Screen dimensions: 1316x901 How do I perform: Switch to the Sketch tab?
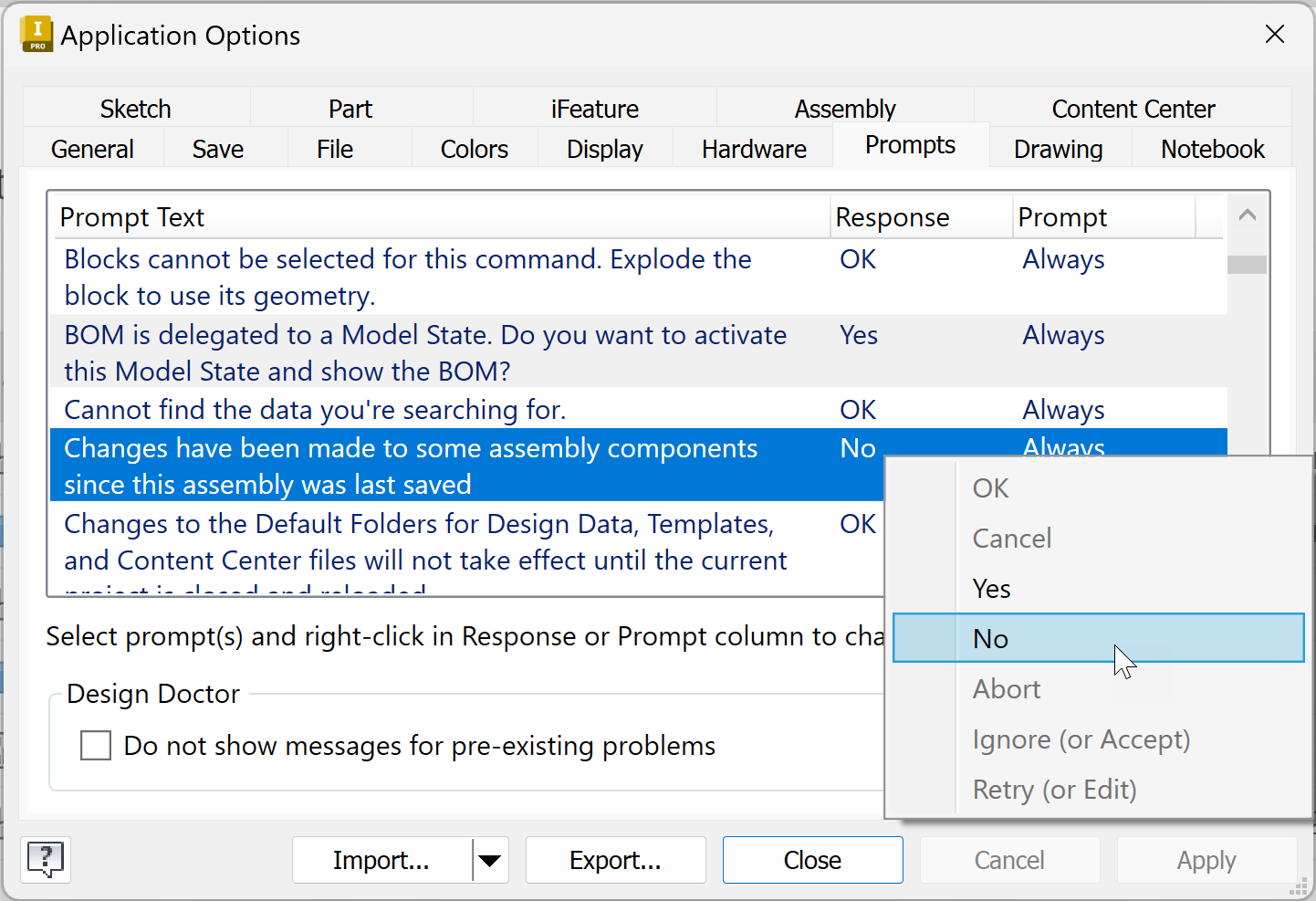(x=135, y=109)
